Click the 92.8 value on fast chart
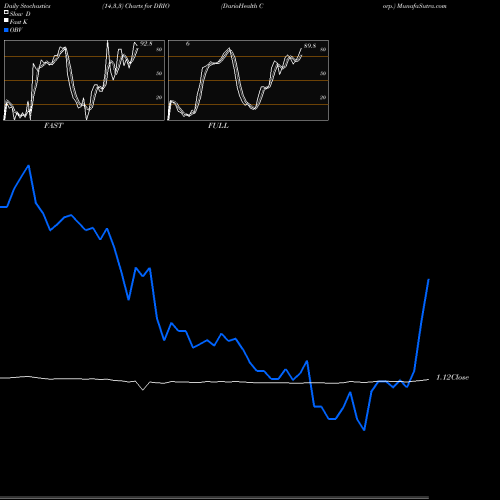500x500 pixels. (146, 44)
